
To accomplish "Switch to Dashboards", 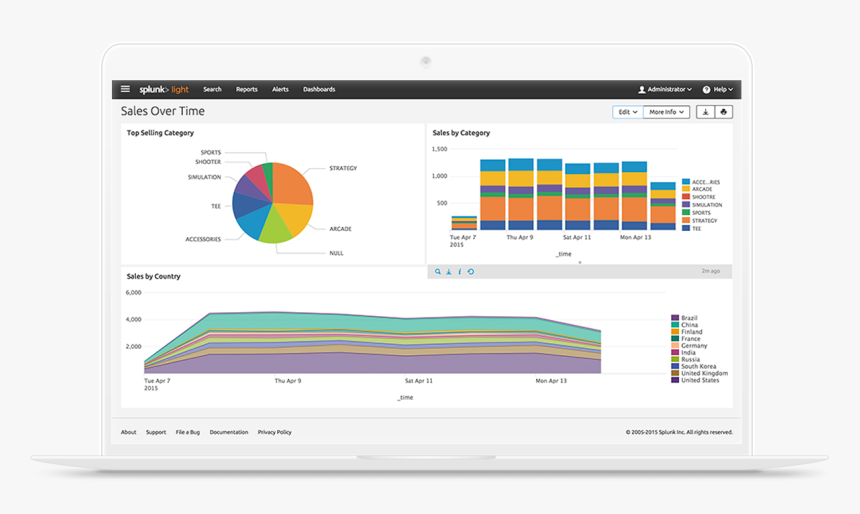I will coord(319,89).
